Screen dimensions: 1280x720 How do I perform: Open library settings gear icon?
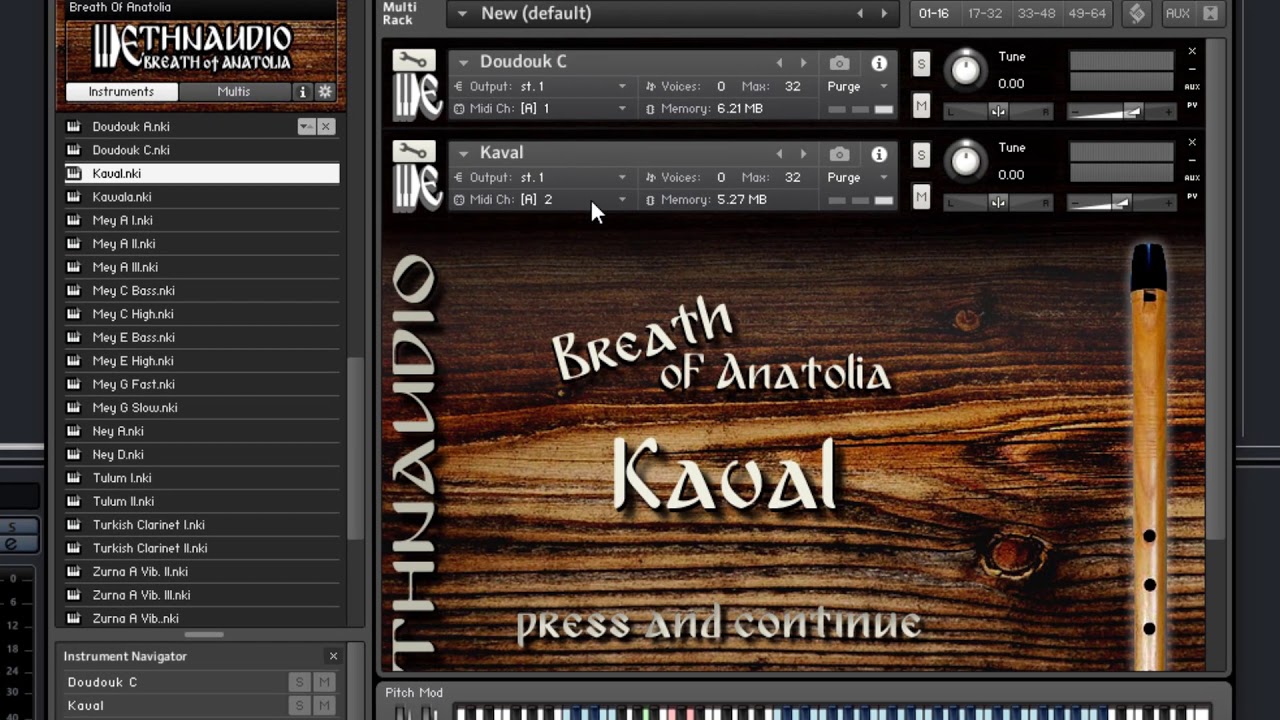pos(325,92)
